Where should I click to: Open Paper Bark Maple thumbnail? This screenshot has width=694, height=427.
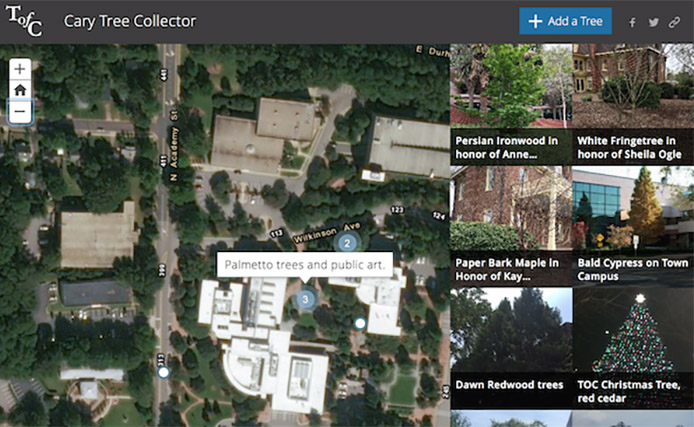click(x=511, y=226)
